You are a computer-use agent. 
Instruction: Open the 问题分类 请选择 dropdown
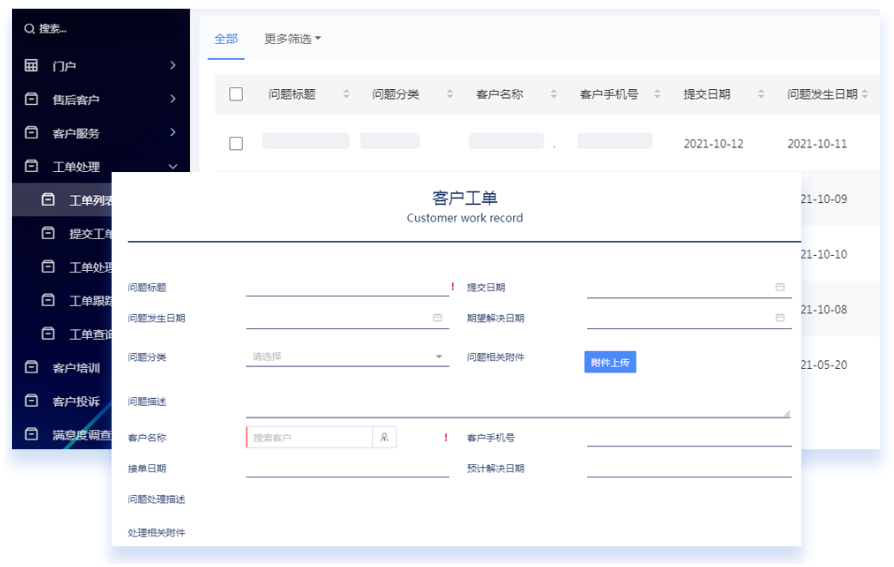(346, 357)
